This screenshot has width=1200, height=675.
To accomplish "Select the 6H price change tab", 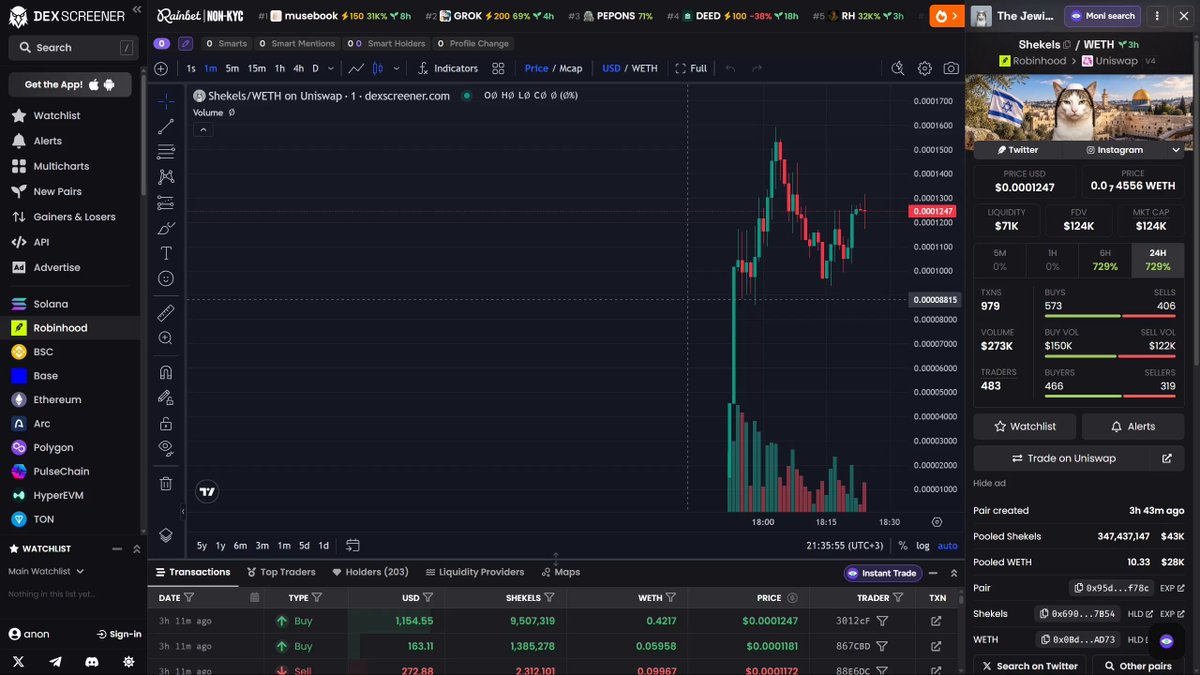I will (x=1105, y=260).
